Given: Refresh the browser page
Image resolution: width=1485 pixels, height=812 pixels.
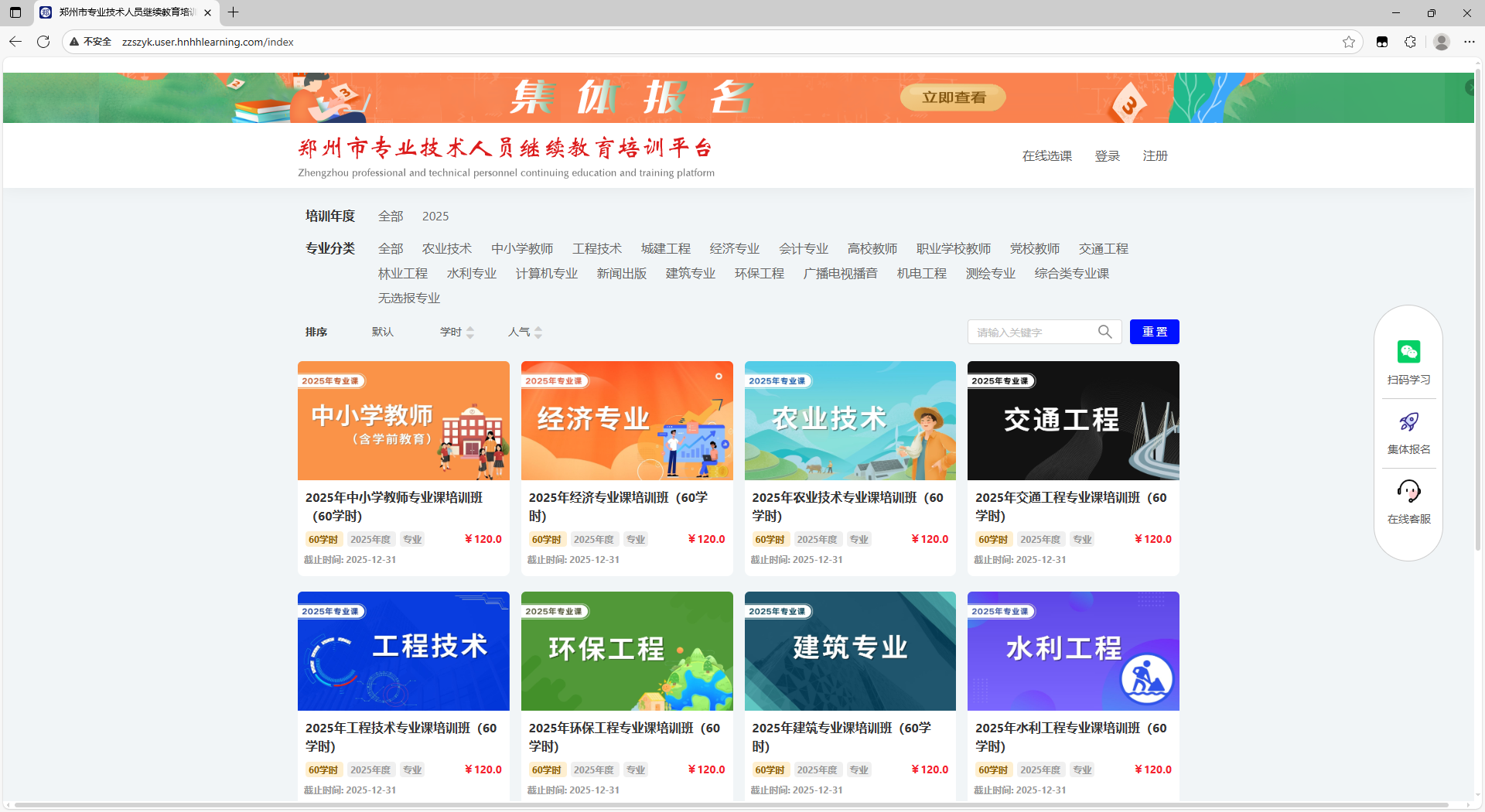Looking at the screenshot, I should click(43, 42).
